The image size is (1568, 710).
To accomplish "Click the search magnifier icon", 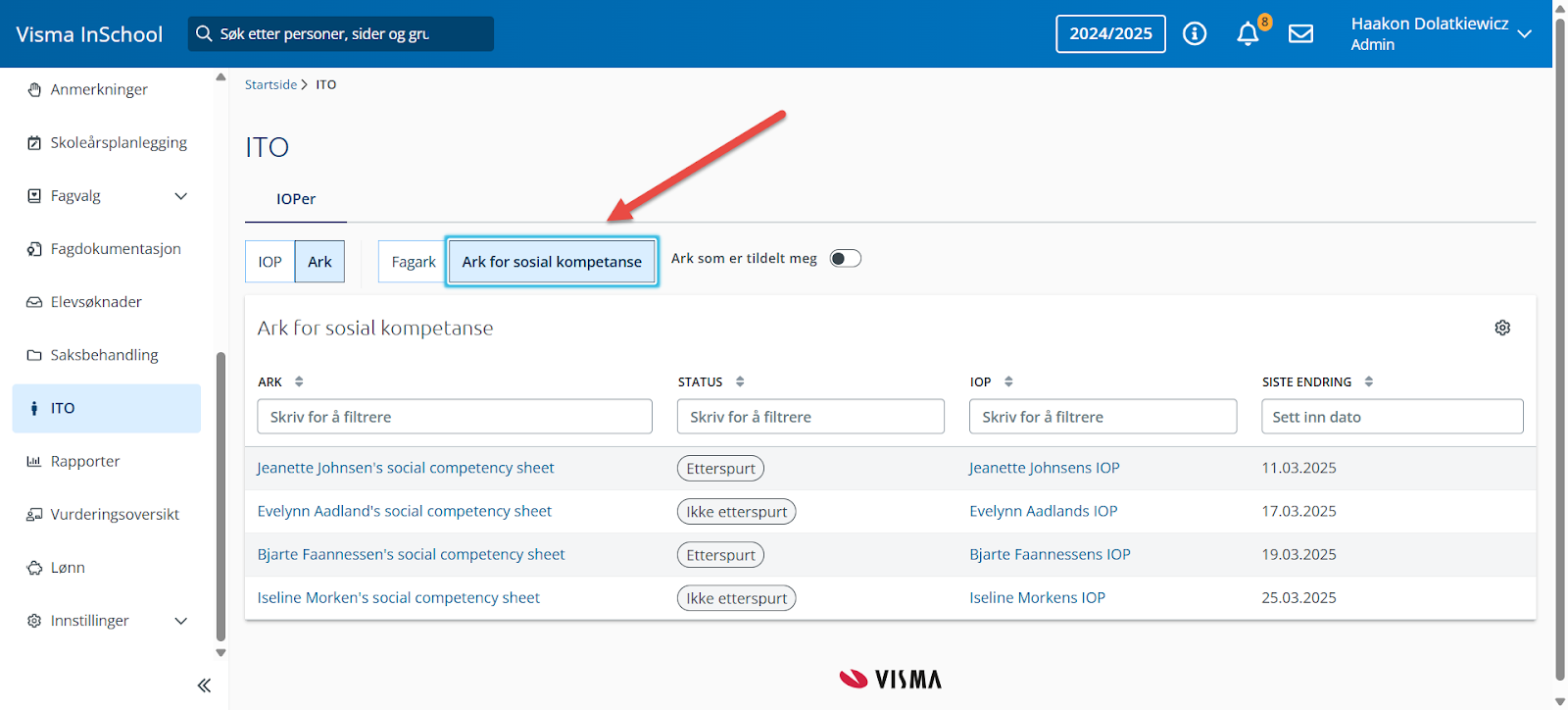I will pos(204,33).
